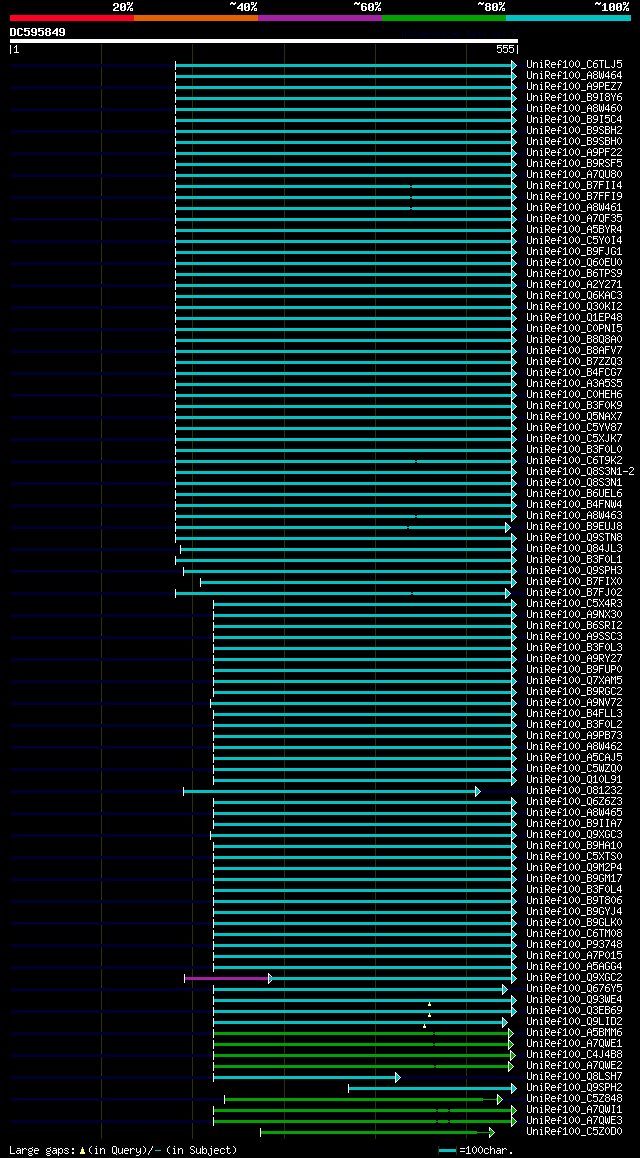
Task: Select hit label UniRef100_B7FII4
Action: (x=574, y=185)
